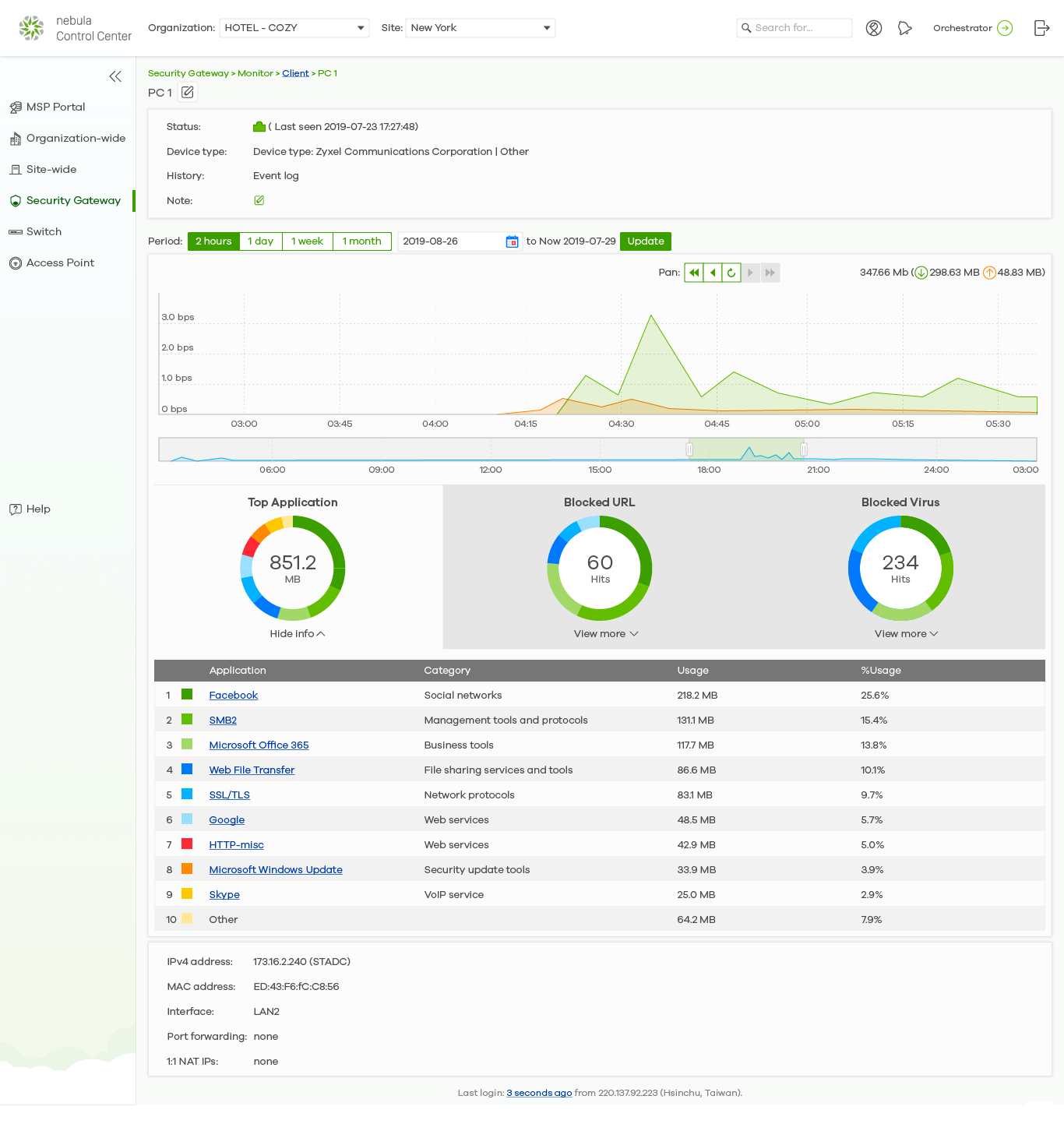The image size is (1064, 1138).
Task: Open the announcements megaphone icon
Action: pos(904,28)
